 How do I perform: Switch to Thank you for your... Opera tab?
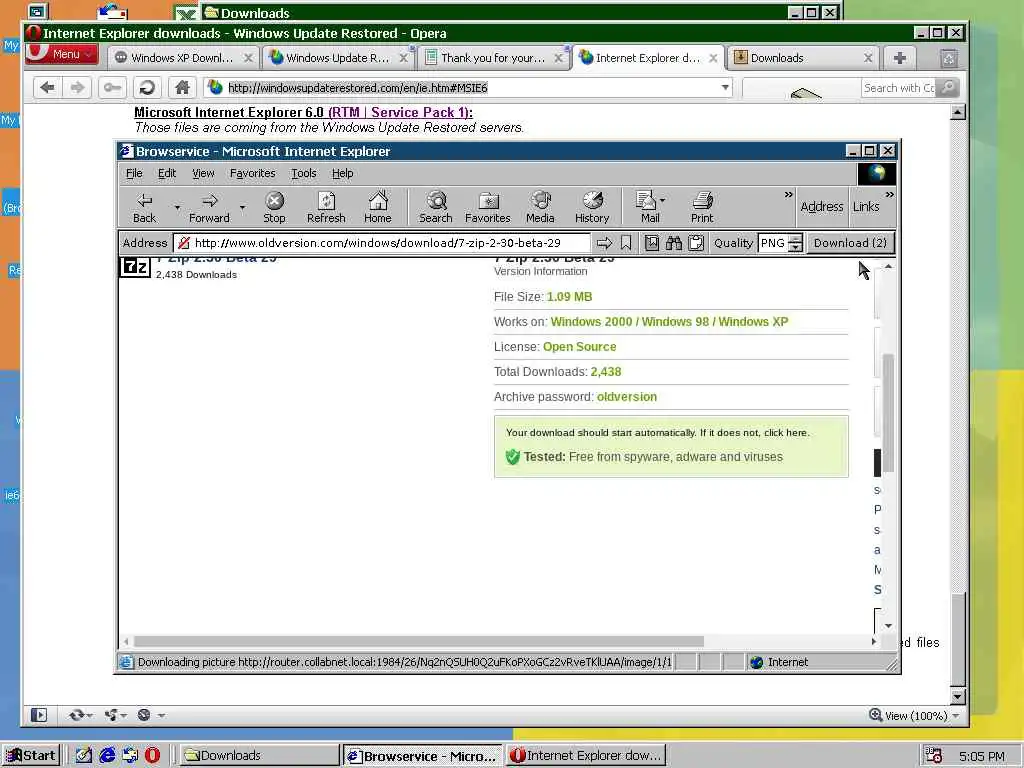(x=492, y=58)
